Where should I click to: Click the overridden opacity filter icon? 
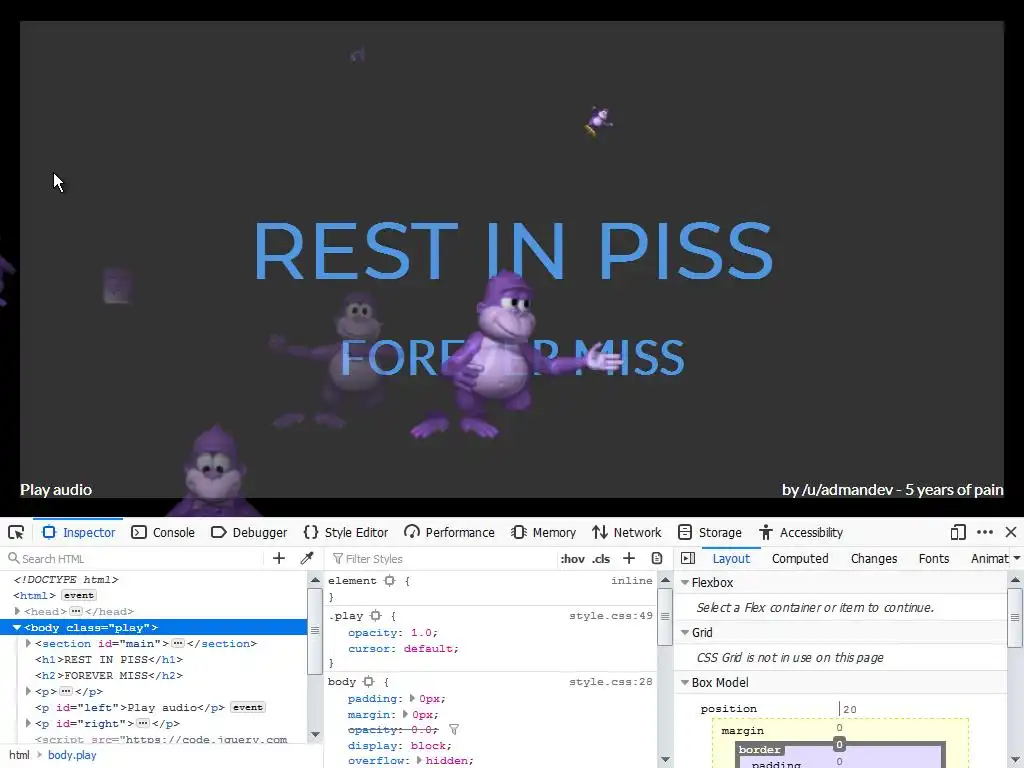[454, 729]
